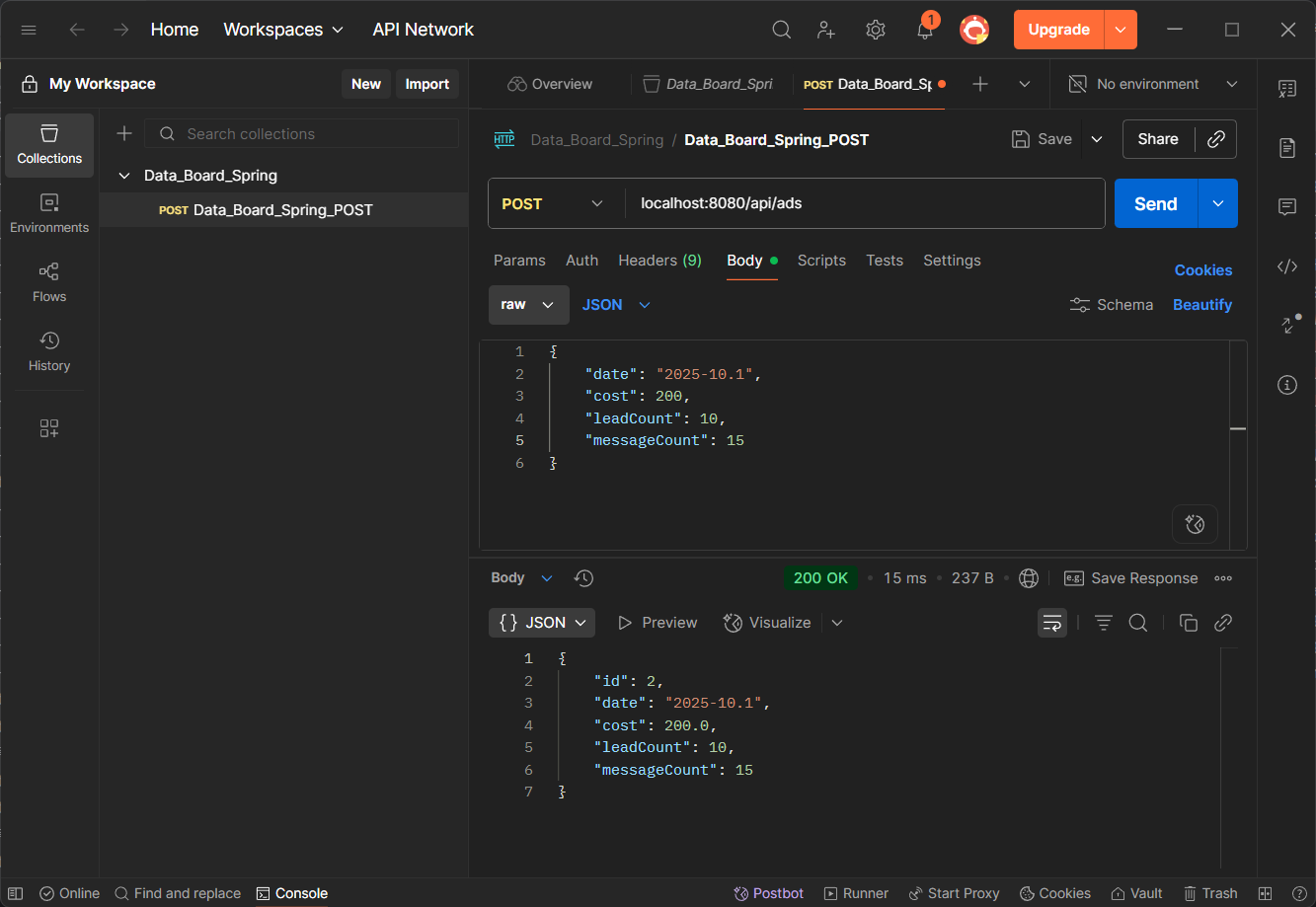1316x907 pixels.
Task: Click the invite people icon
Action: (827, 30)
